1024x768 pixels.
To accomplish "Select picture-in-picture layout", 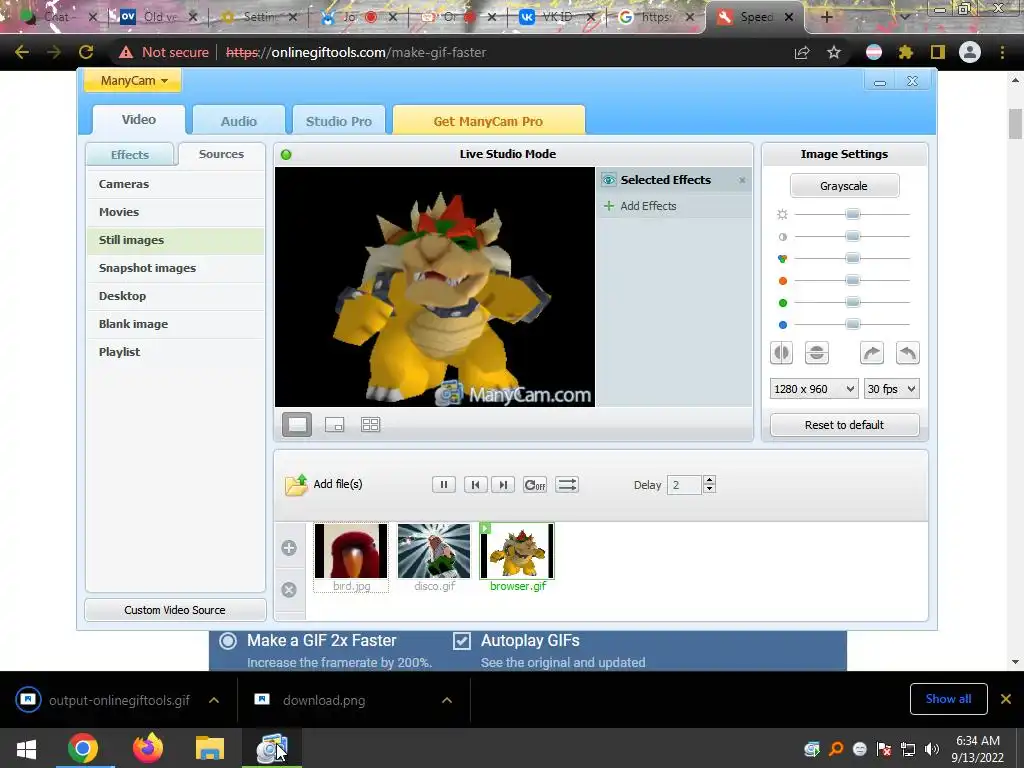I will click(334, 425).
